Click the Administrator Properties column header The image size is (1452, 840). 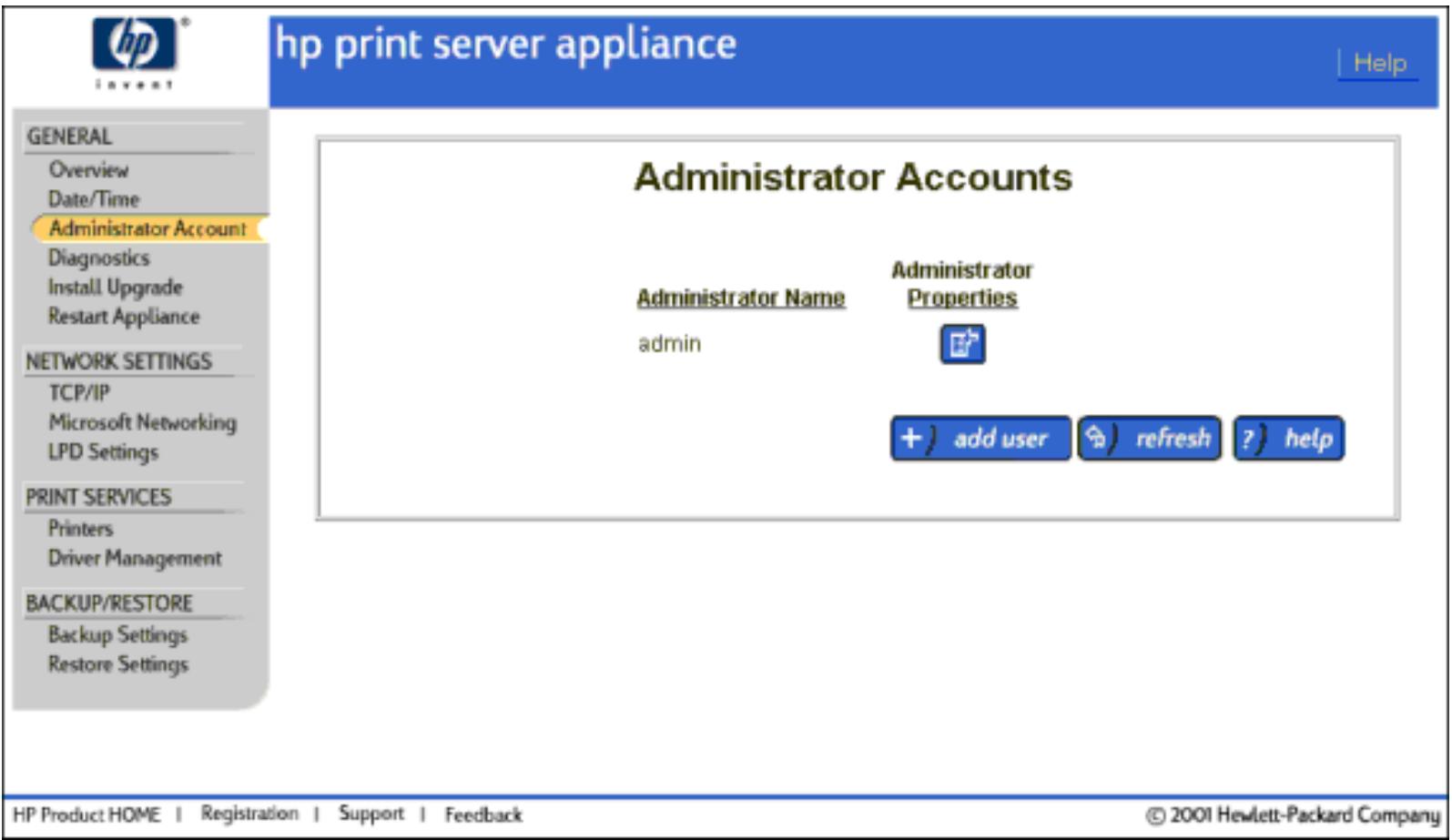click(x=962, y=284)
